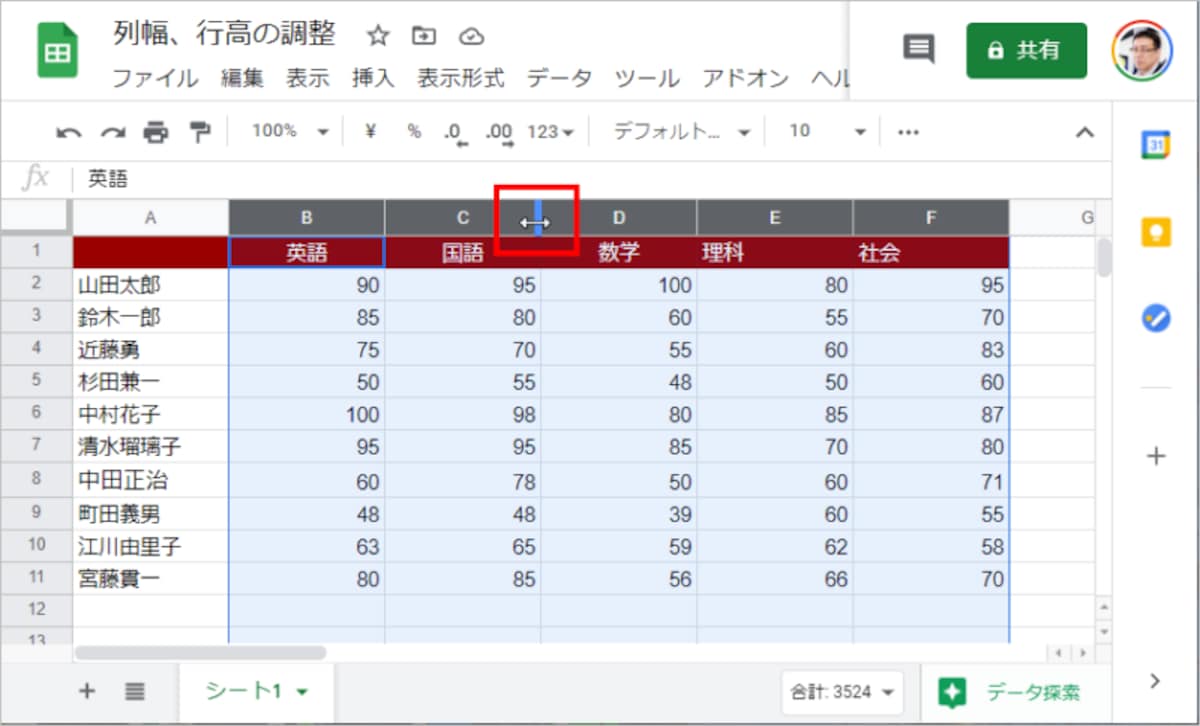This screenshot has width=1200, height=726.
Task: Open the comment history icon
Action: [918, 49]
